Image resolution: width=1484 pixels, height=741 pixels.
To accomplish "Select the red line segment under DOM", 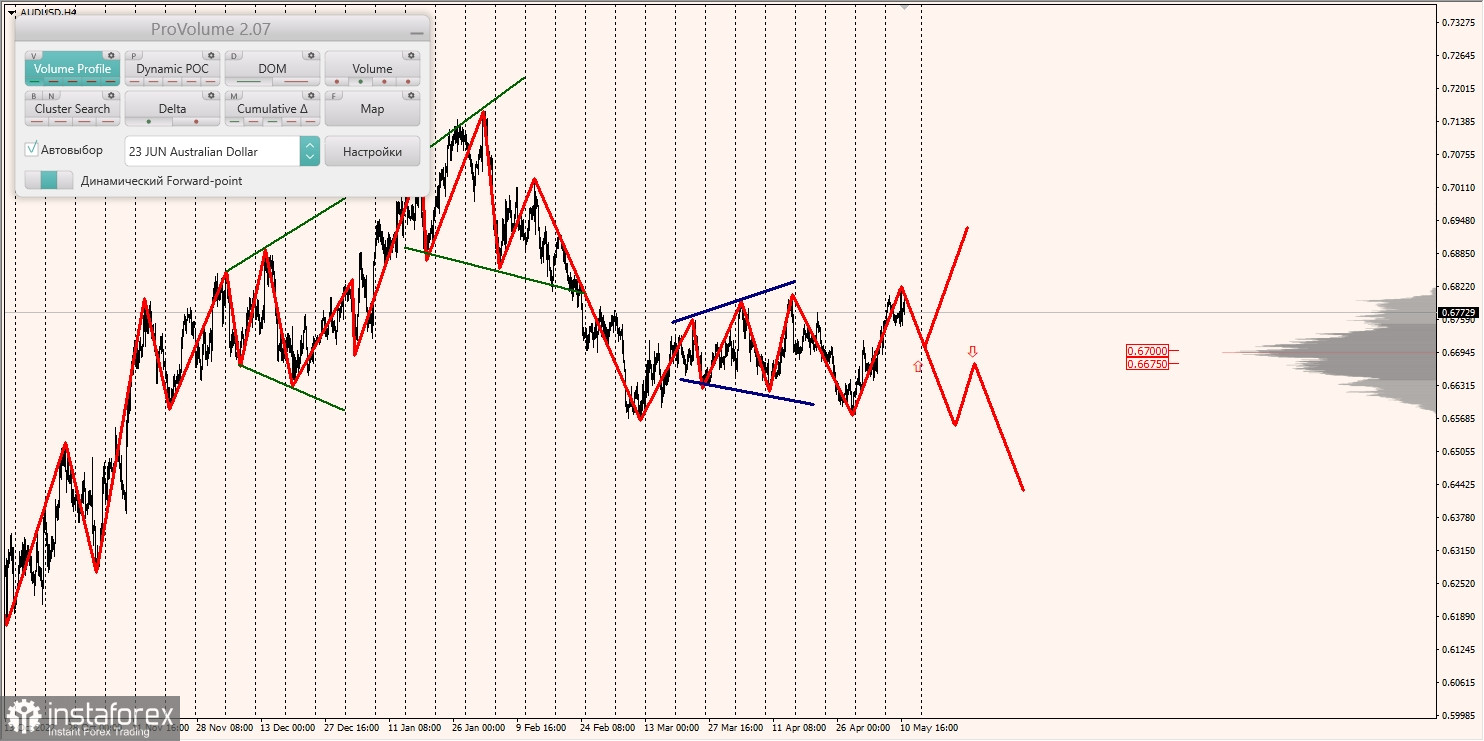I will [296, 81].
